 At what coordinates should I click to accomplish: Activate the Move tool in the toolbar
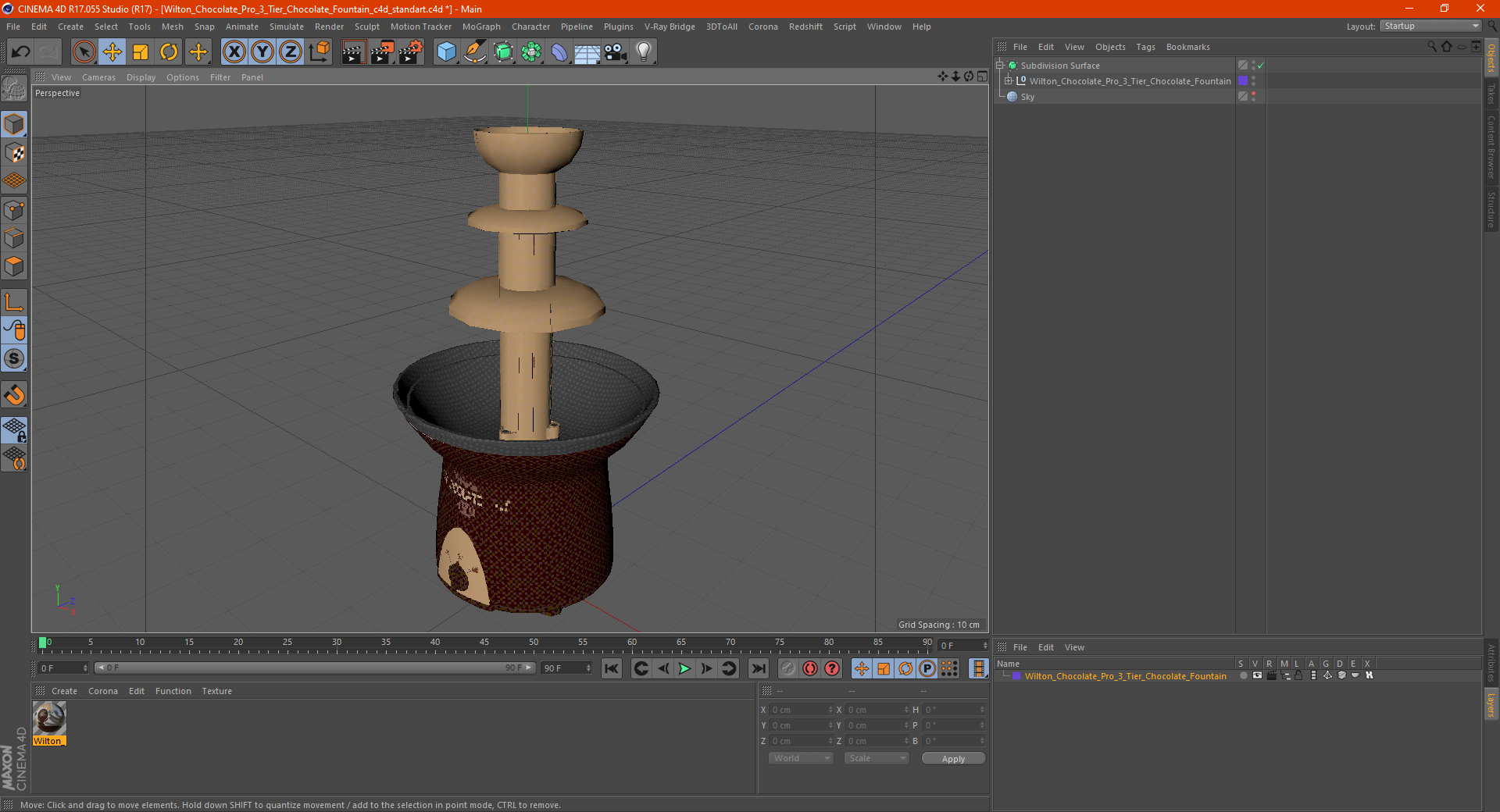(x=112, y=52)
